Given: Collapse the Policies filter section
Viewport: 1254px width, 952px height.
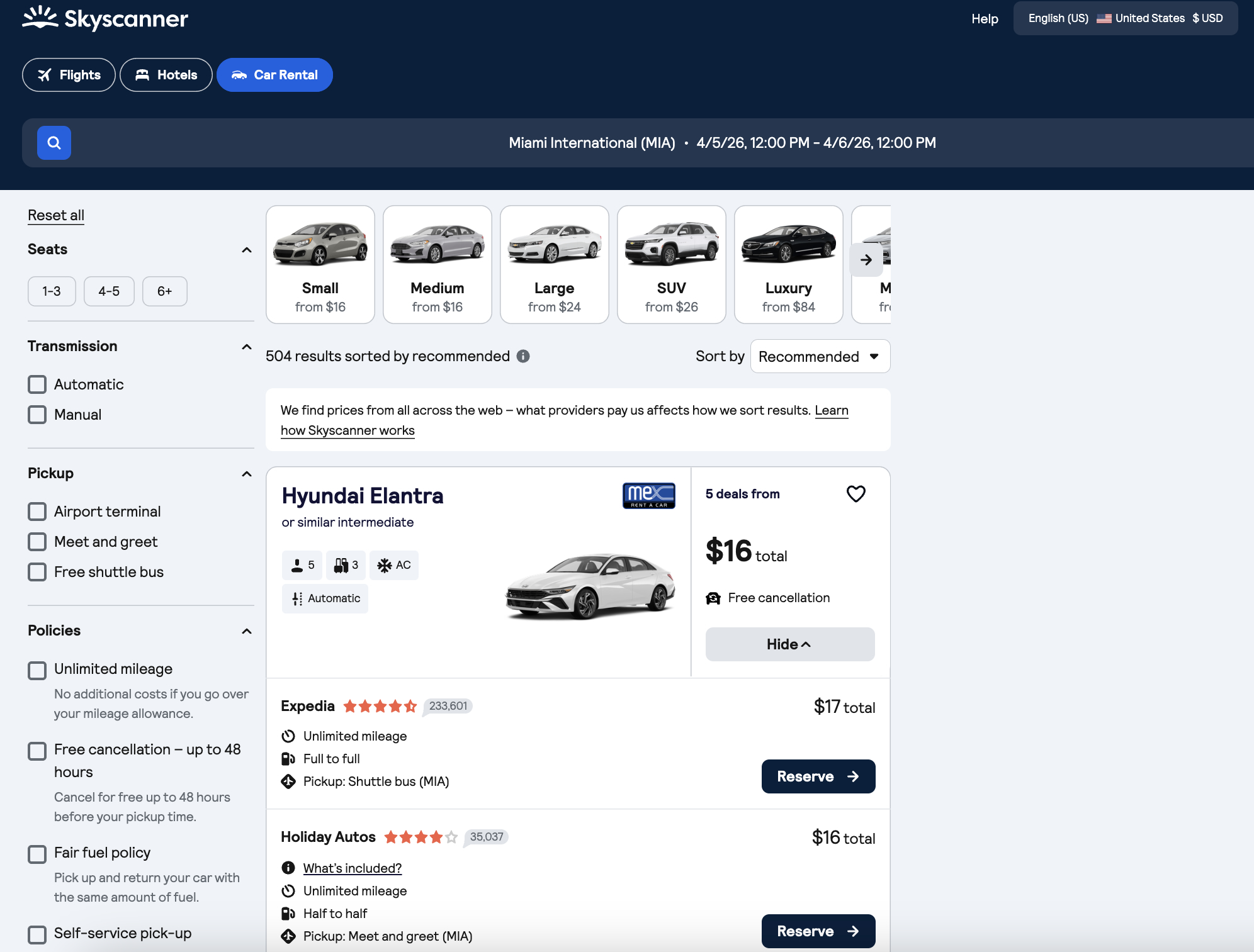Looking at the screenshot, I should [x=247, y=631].
